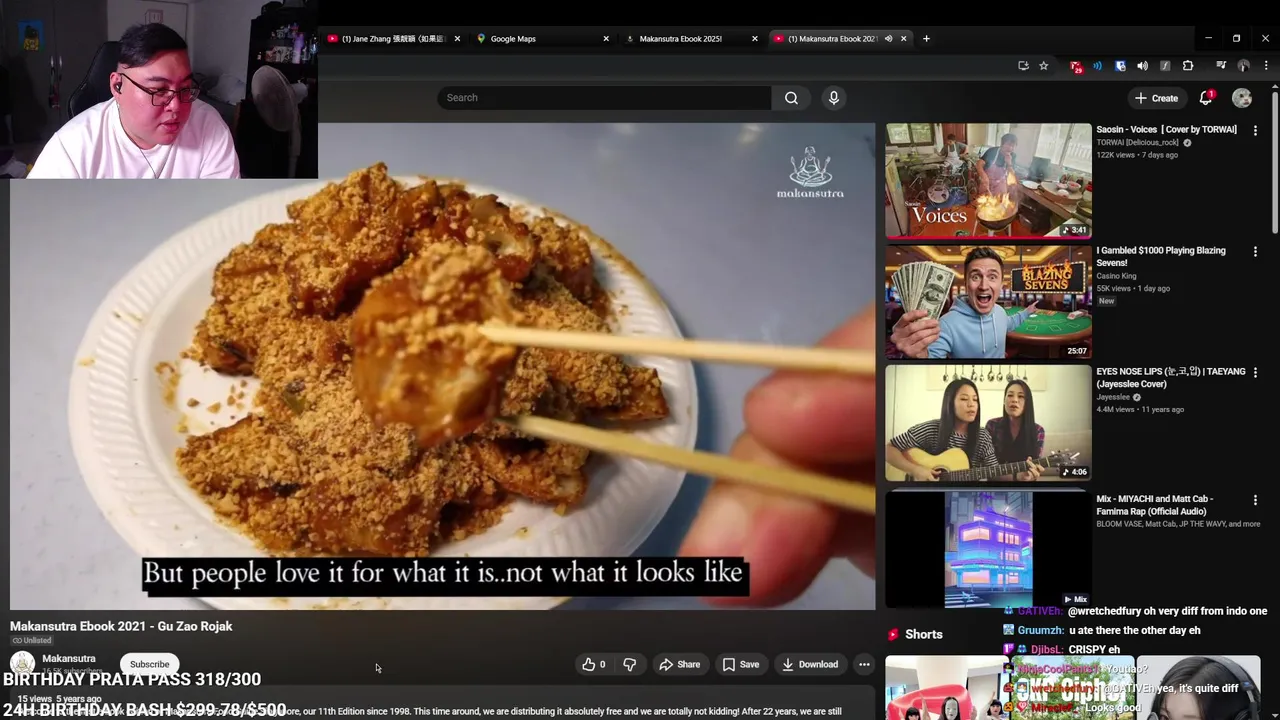
Task: Close the Jane Zhang tab
Action: [x=457, y=39]
